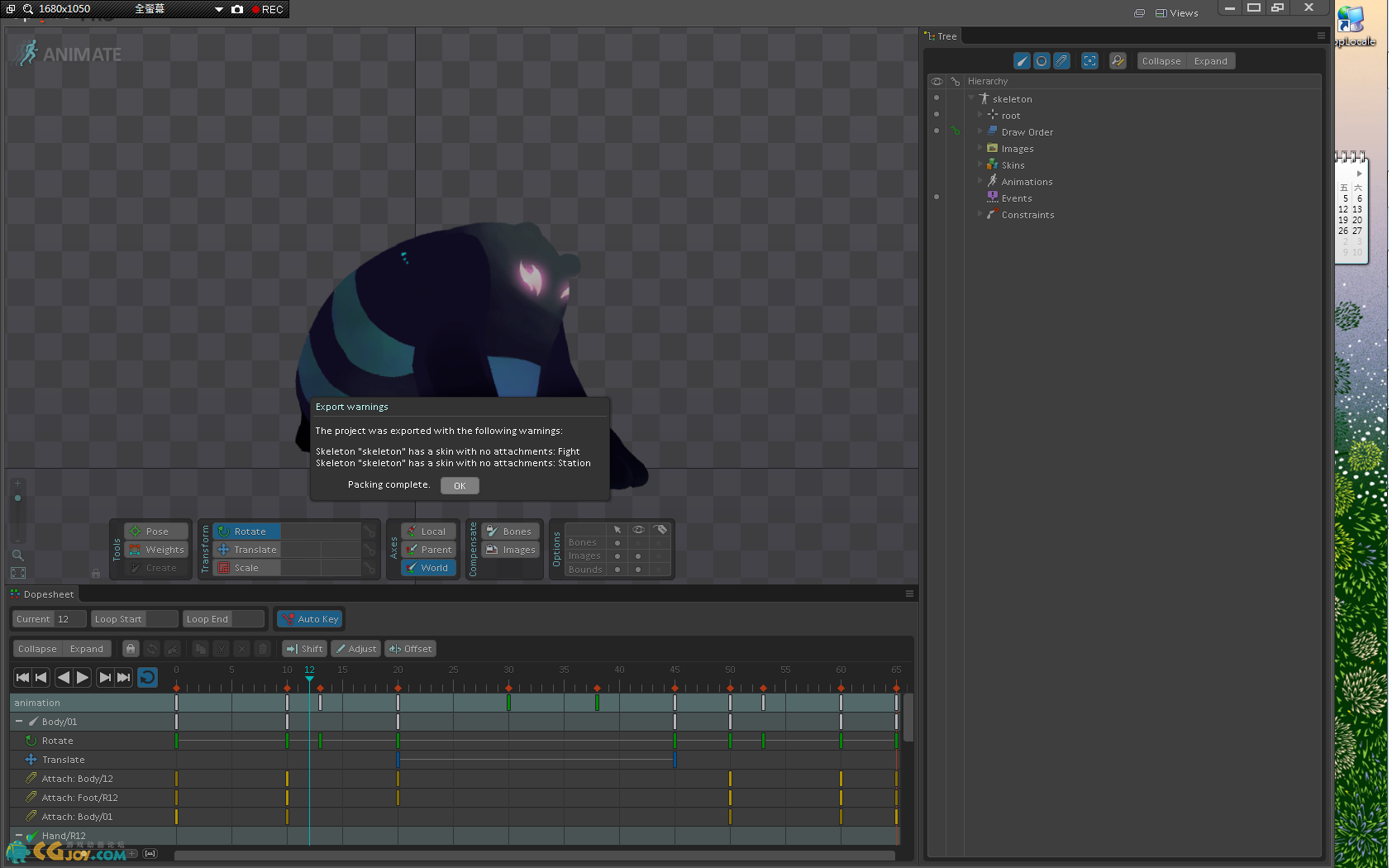1392x868 pixels.
Task: Activate the Rotate transform tool
Action: [246, 532]
